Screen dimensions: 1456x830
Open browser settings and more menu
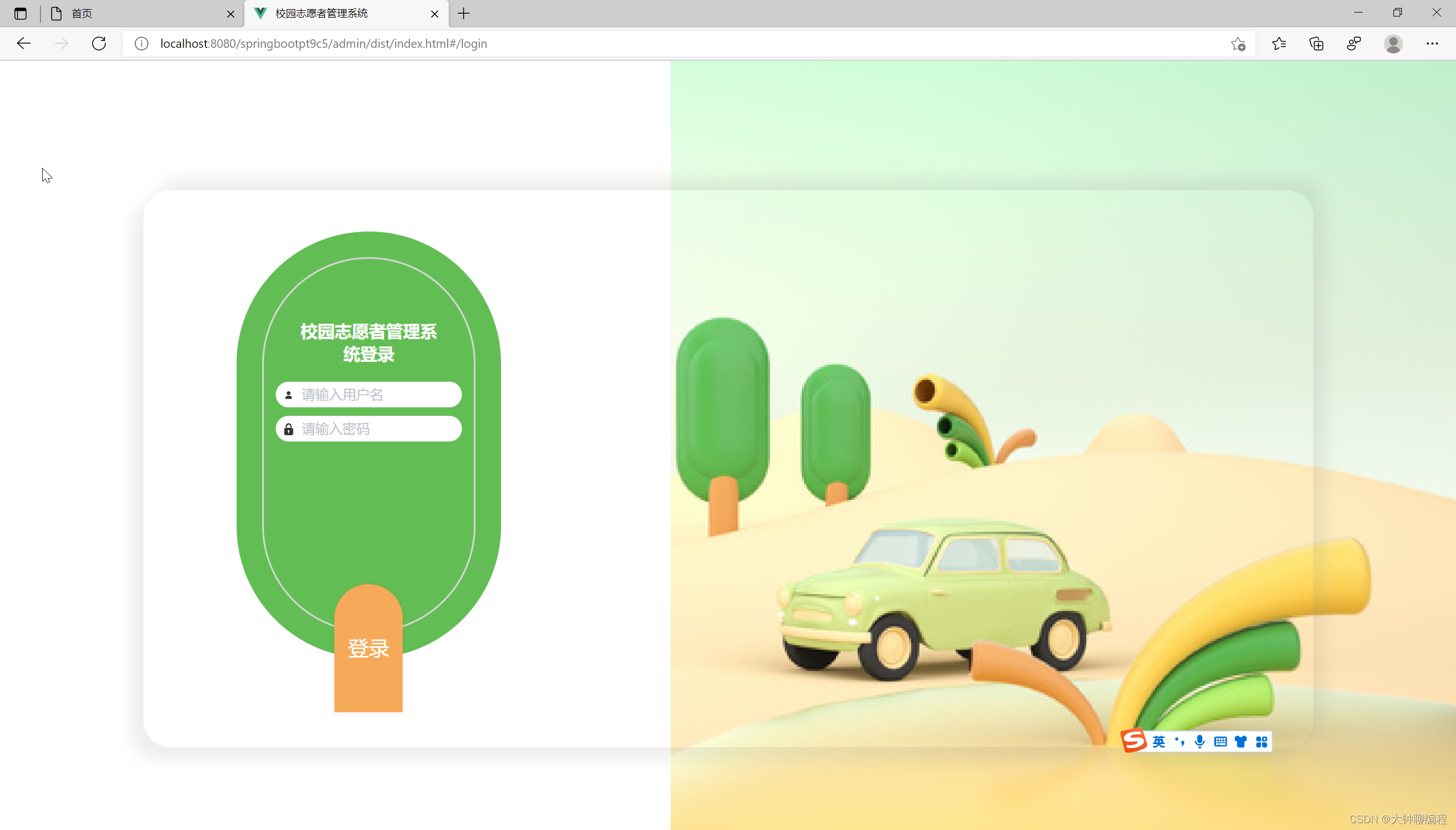click(1432, 43)
